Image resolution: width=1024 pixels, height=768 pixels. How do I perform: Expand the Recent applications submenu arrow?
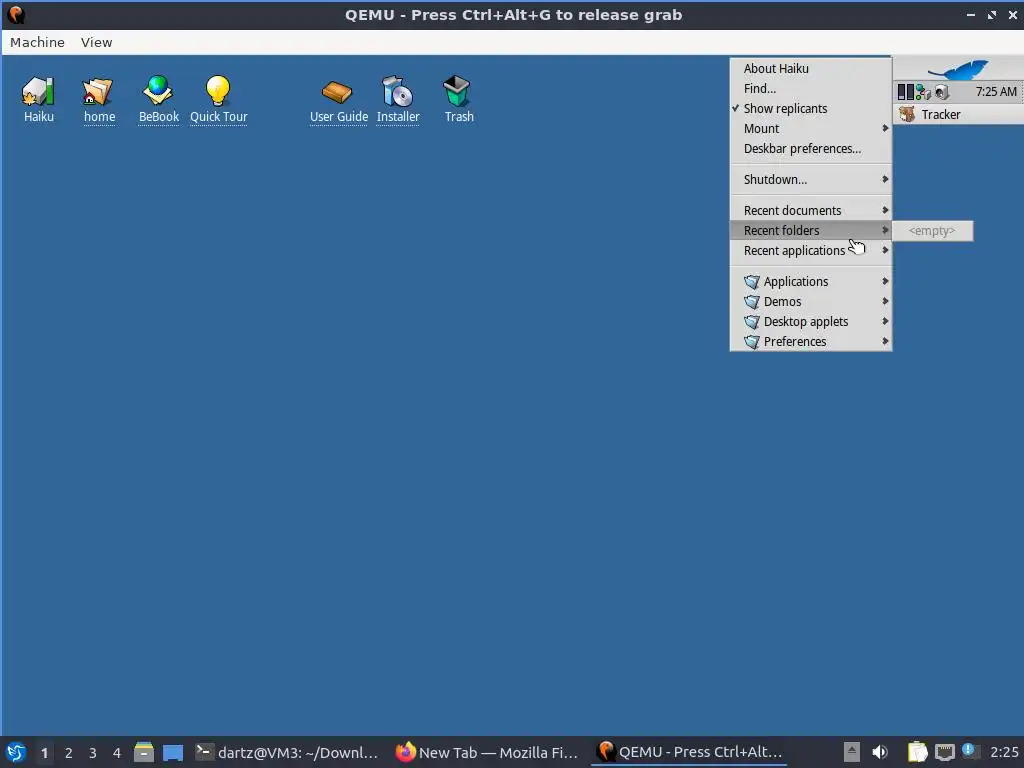[885, 251]
